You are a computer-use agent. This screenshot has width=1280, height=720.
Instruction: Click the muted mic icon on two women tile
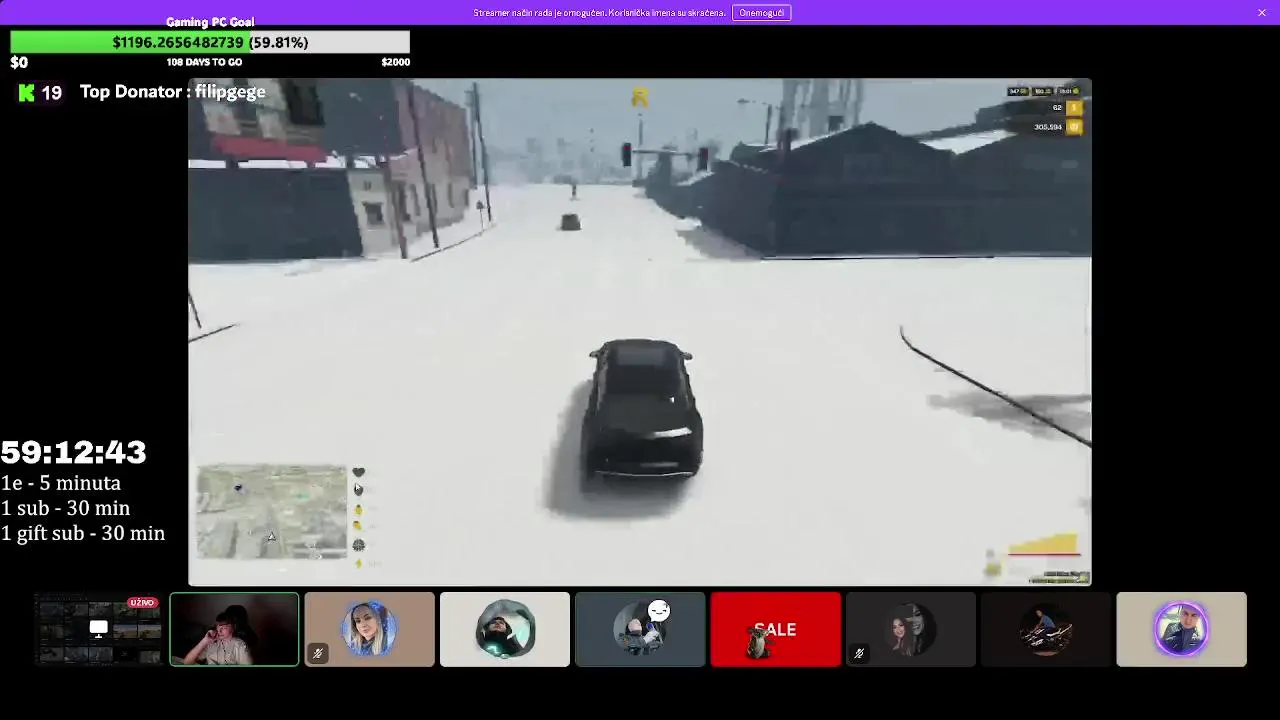click(859, 654)
